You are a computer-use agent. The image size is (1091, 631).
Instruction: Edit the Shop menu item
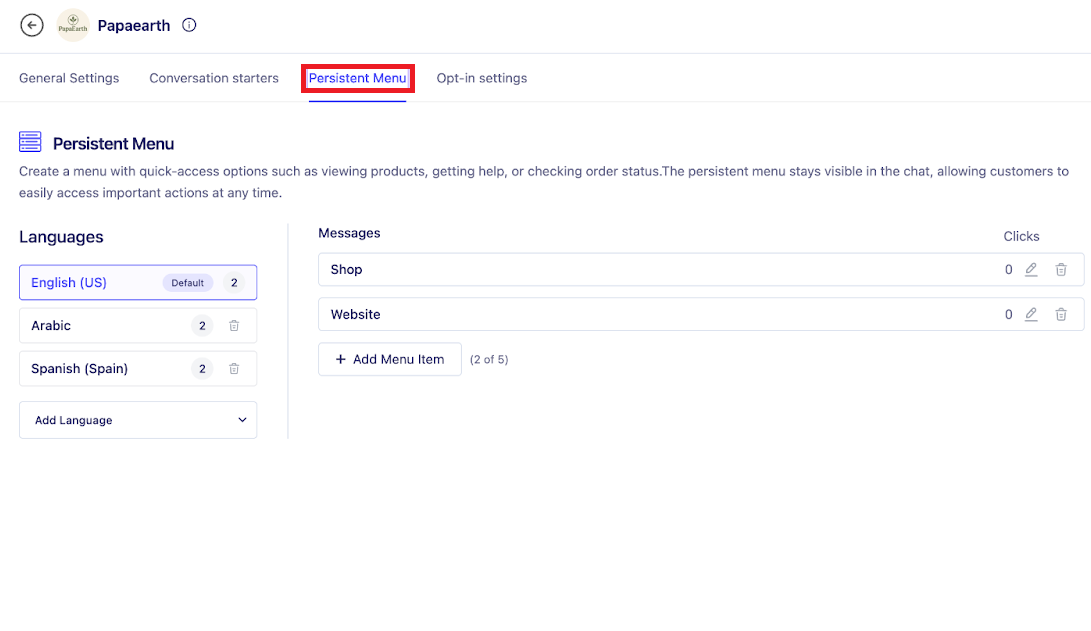coord(1031,269)
